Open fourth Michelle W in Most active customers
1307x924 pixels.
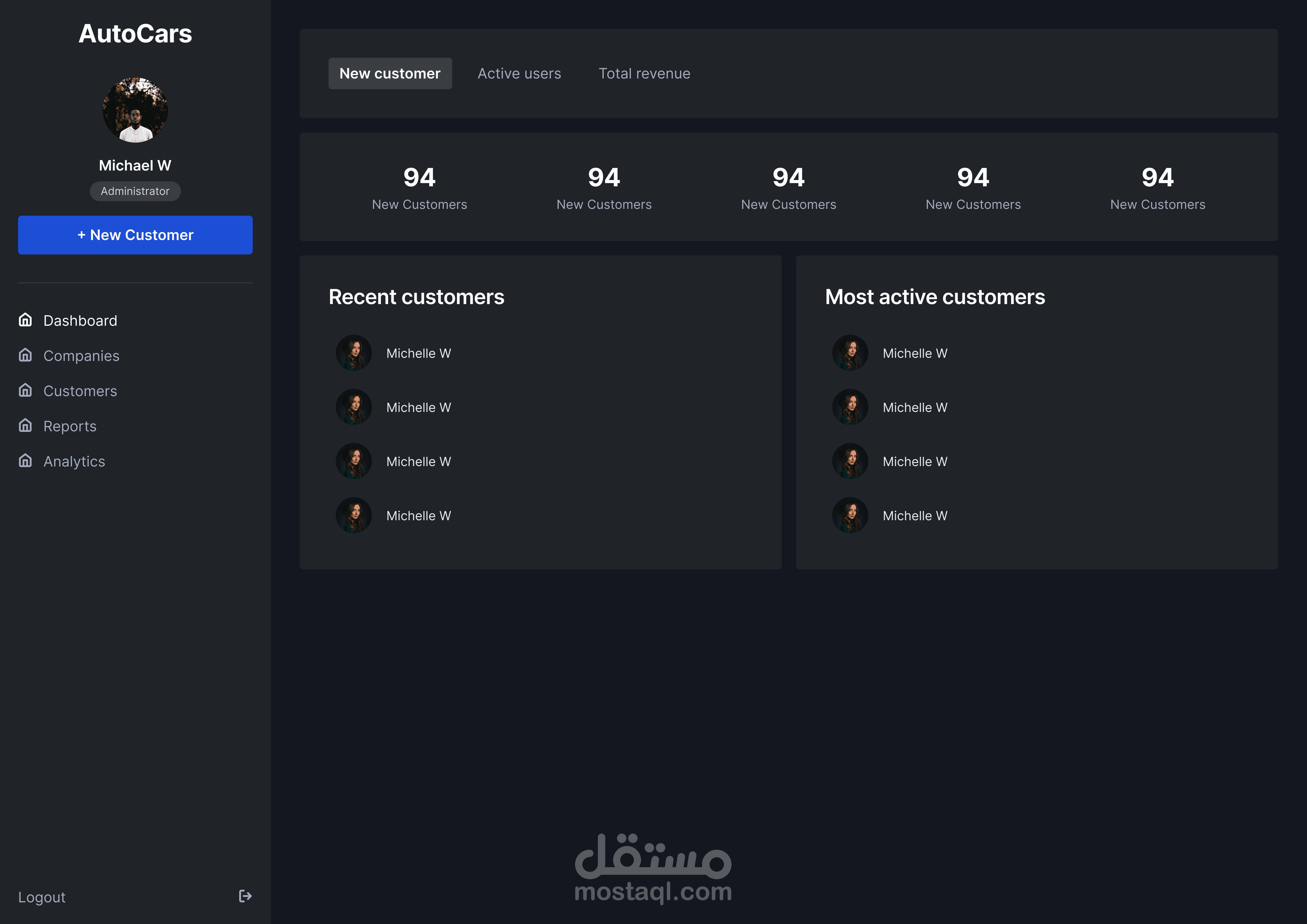coord(915,515)
